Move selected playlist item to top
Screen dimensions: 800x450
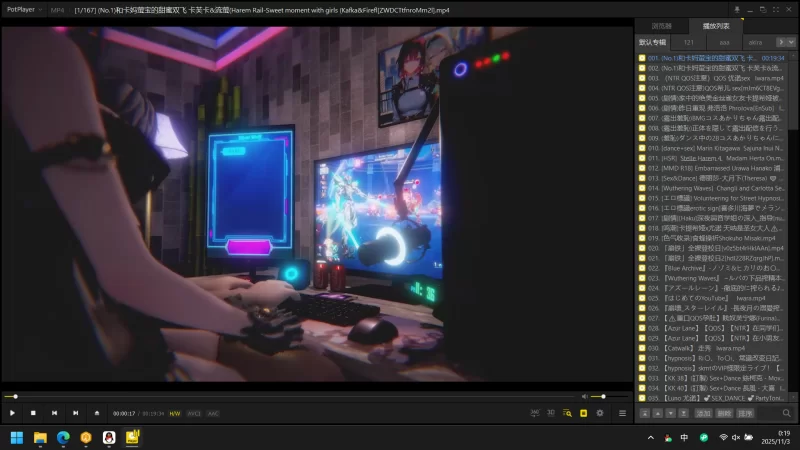pos(645,413)
